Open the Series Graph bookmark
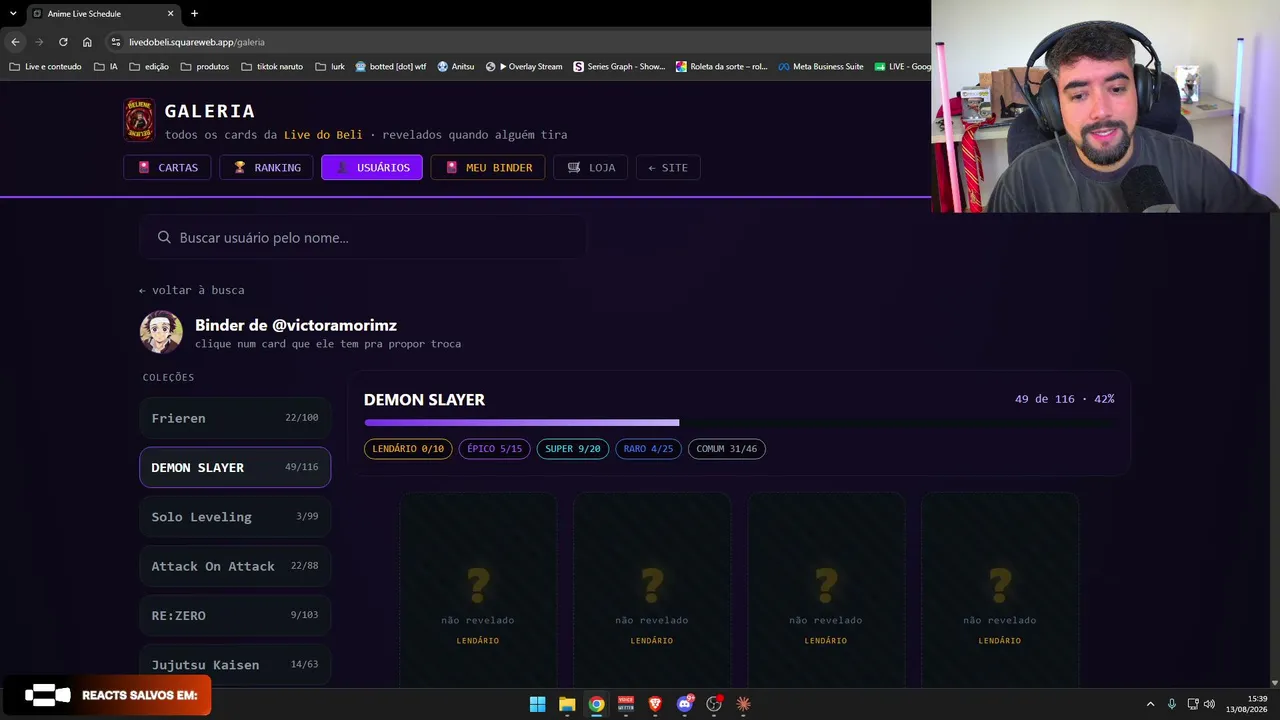Screen dimensions: 1280x720 point(619,67)
